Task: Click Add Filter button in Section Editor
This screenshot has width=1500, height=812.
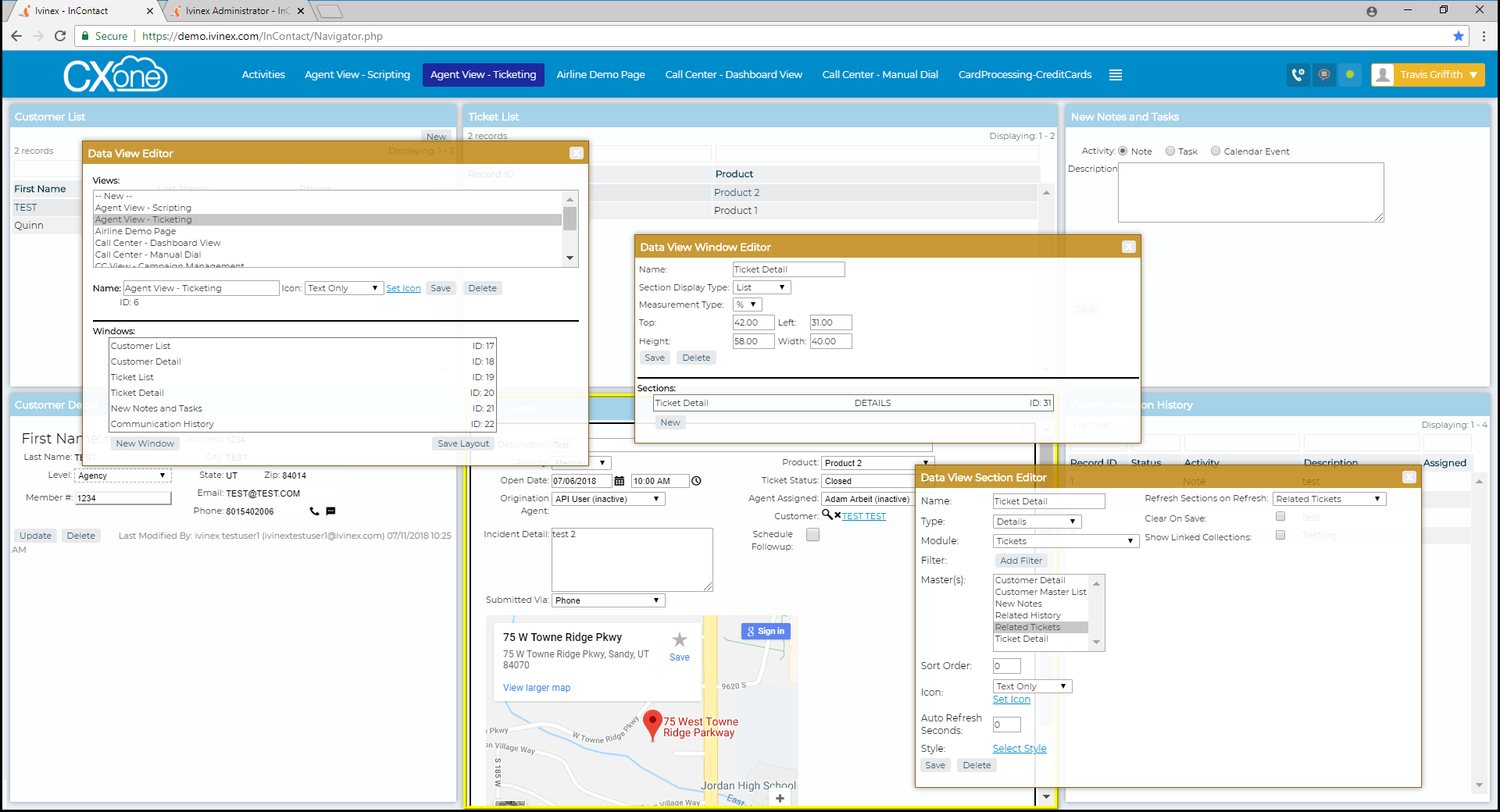Action: click(x=1021, y=561)
